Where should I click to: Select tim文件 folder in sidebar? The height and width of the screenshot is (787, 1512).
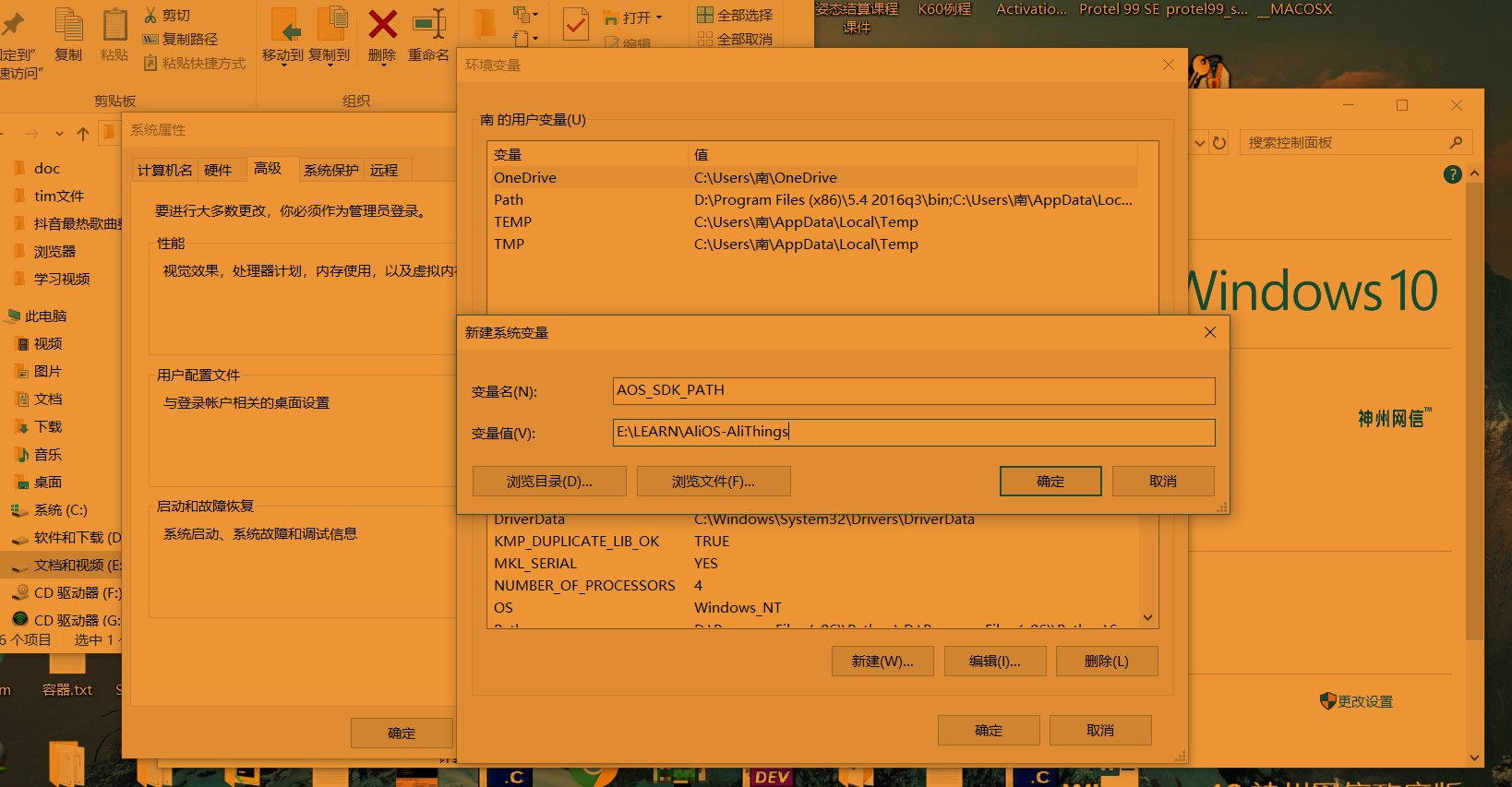59,196
